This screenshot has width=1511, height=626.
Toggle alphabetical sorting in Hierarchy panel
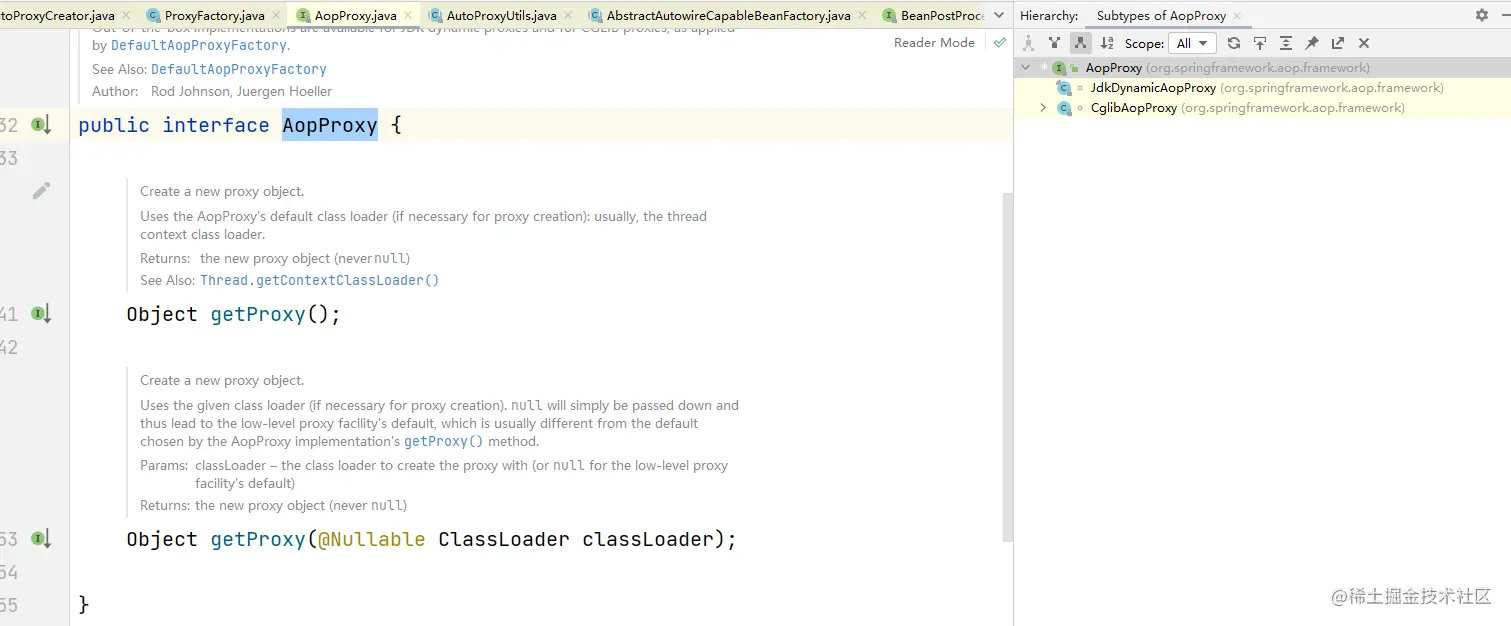[1107, 43]
